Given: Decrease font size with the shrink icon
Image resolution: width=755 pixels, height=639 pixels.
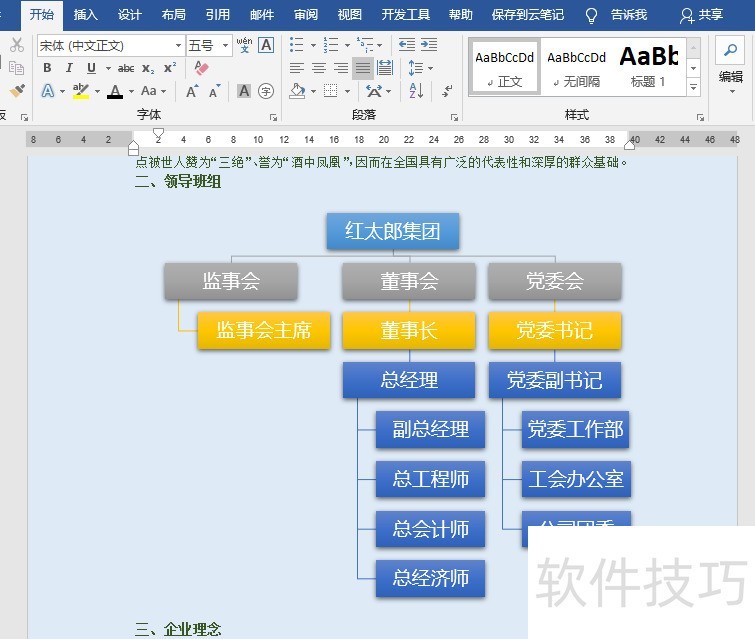Looking at the screenshot, I should [214, 91].
